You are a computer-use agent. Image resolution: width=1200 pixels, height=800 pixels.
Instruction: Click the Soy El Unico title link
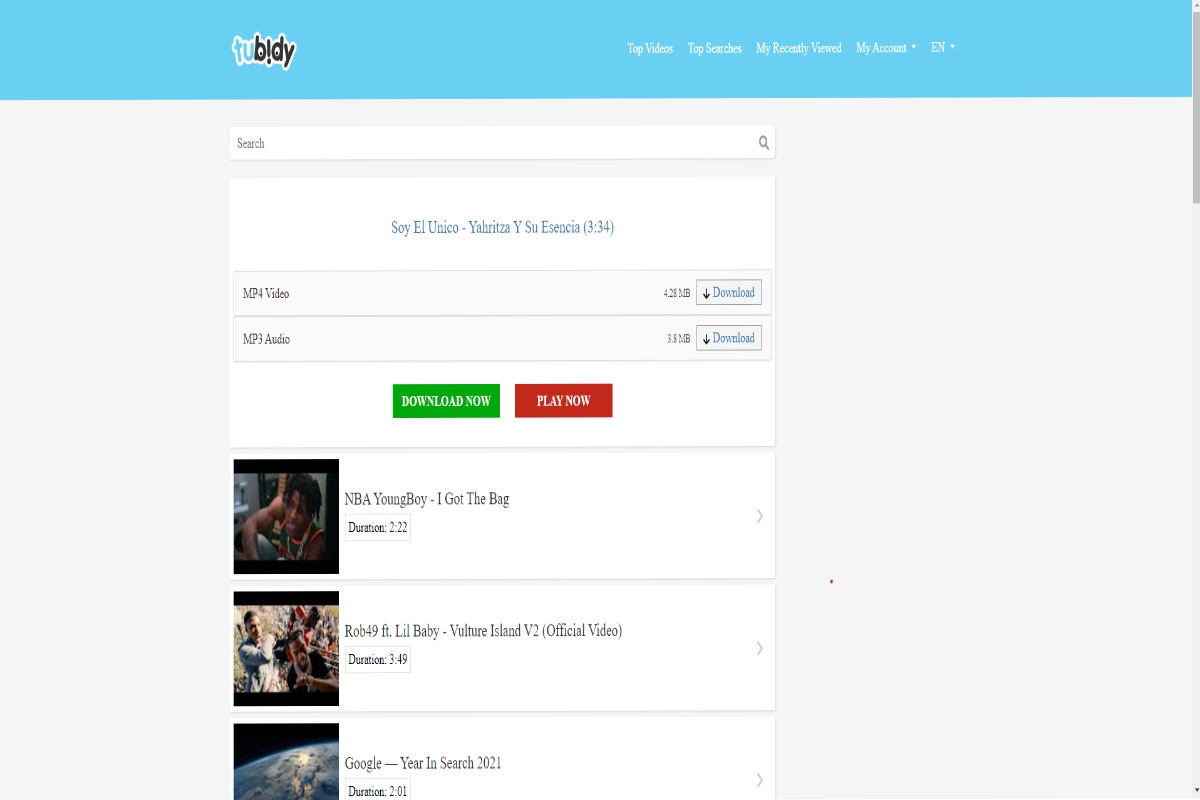pos(502,227)
